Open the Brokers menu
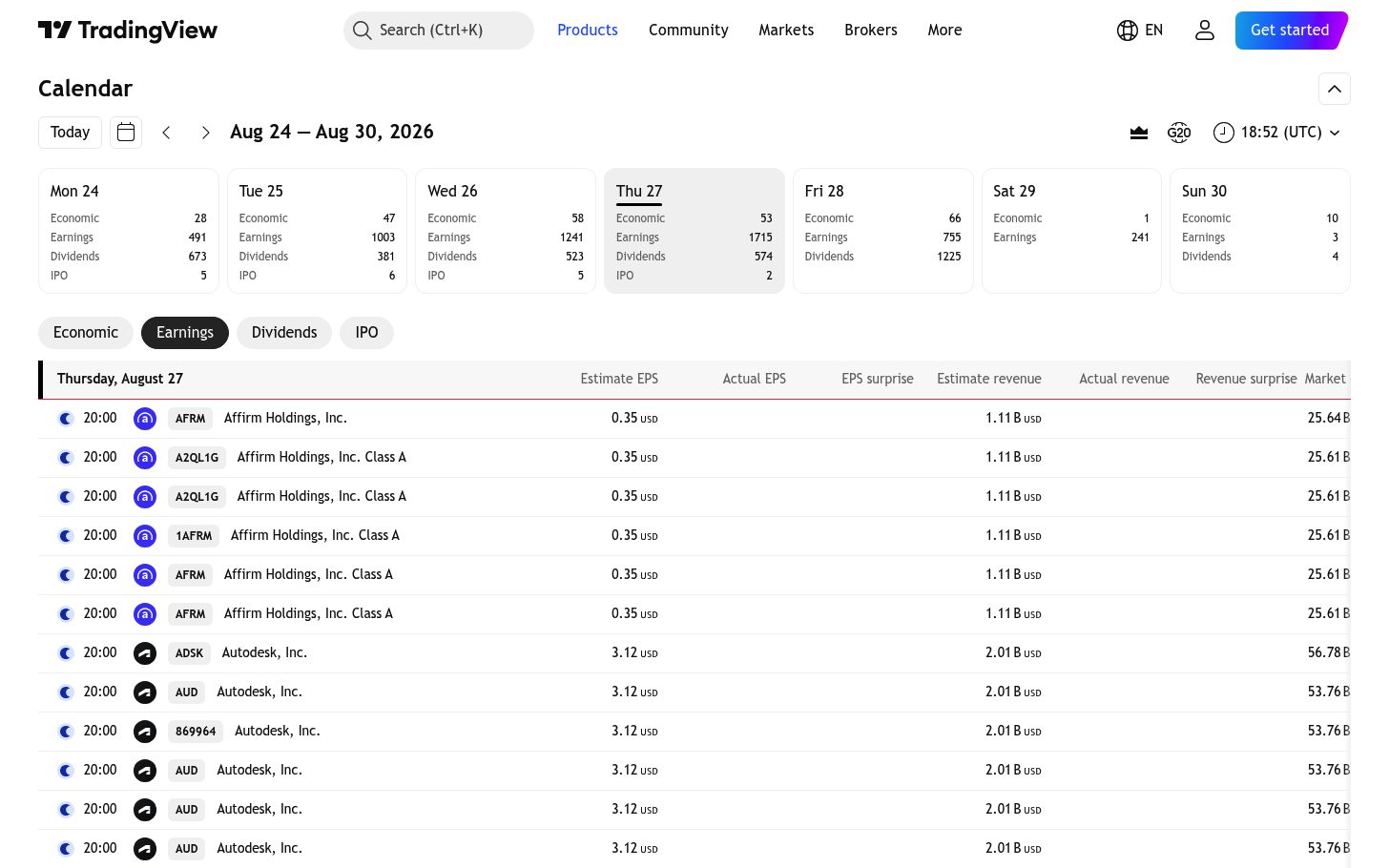The height and width of the screenshot is (868, 1389). click(871, 31)
